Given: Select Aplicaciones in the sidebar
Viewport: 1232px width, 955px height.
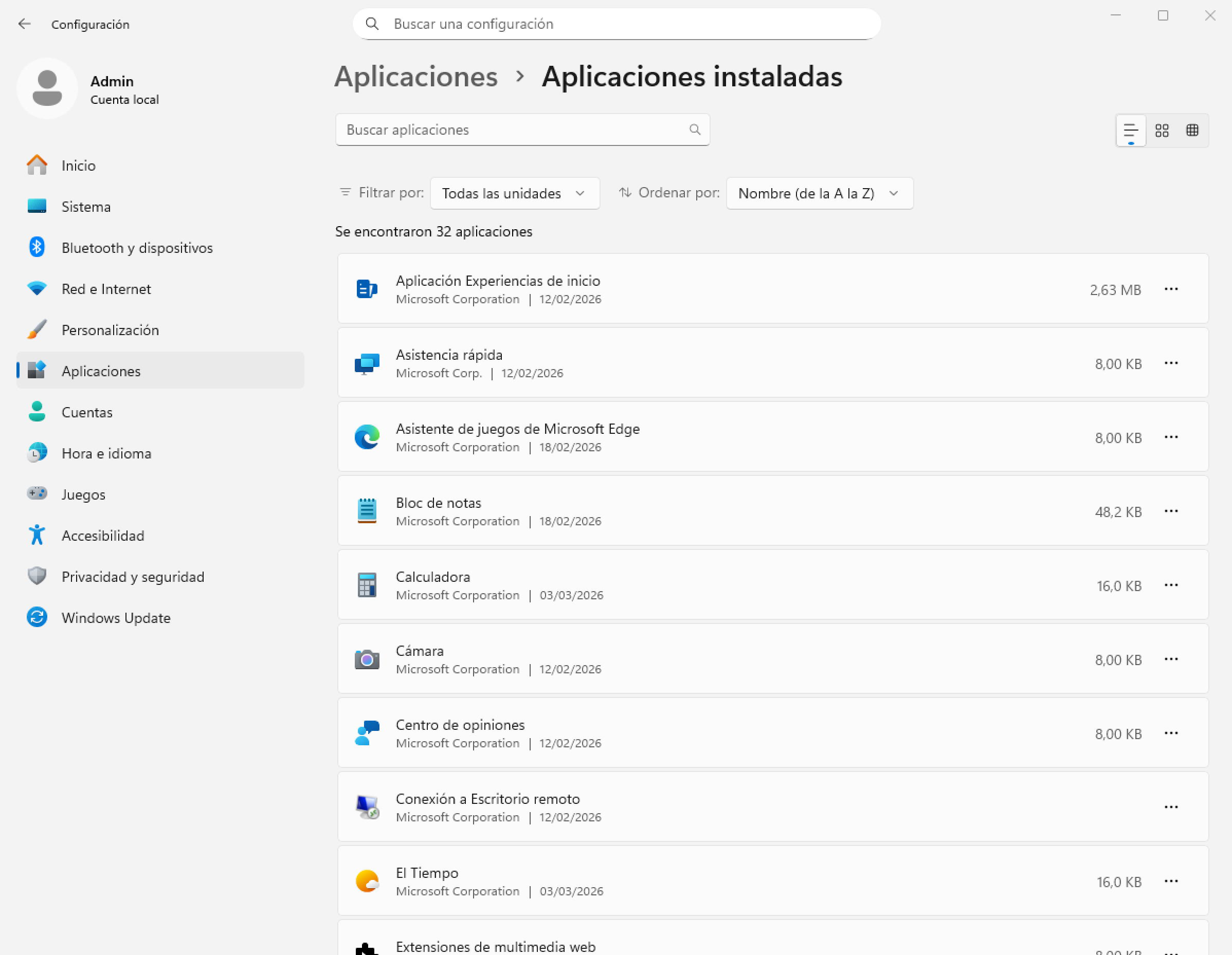Looking at the screenshot, I should click(x=160, y=371).
